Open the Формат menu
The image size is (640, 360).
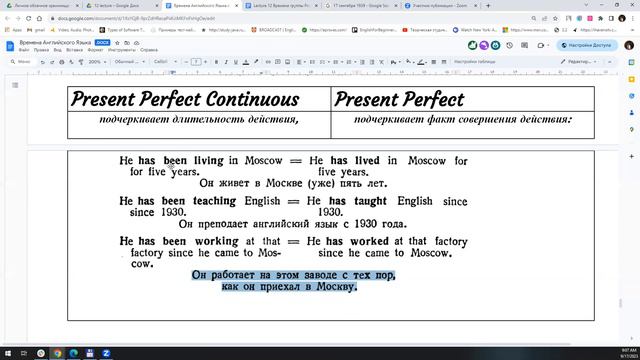coord(95,50)
